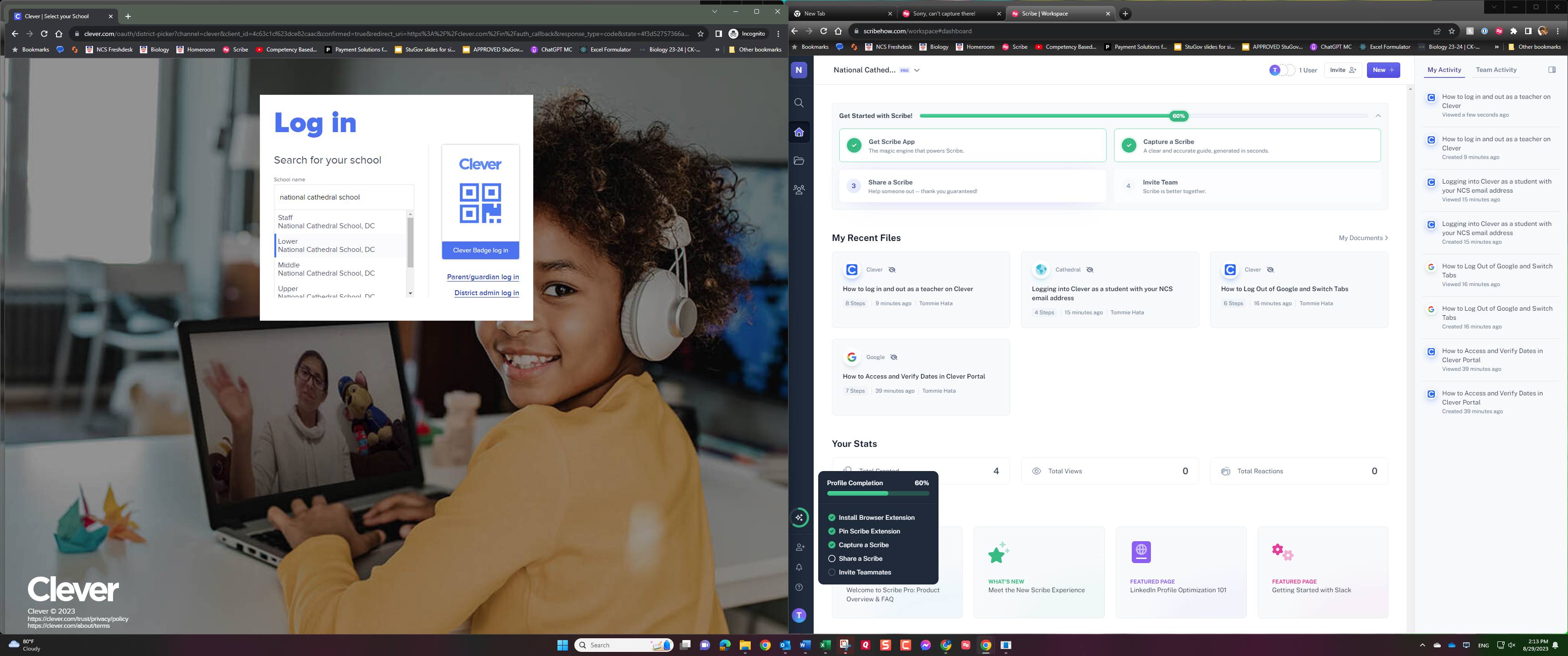Image resolution: width=1568 pixels, height=656 pixels.
Task: Toggle the Install Browser Extension checklist item
Action: [x=831, y=518]
